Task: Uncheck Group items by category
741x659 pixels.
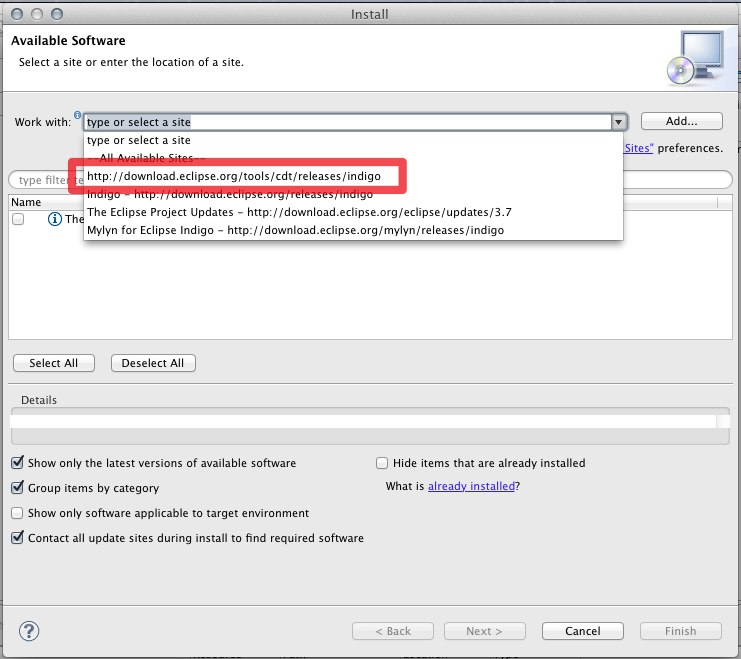Action: click(x=17, y=487)
